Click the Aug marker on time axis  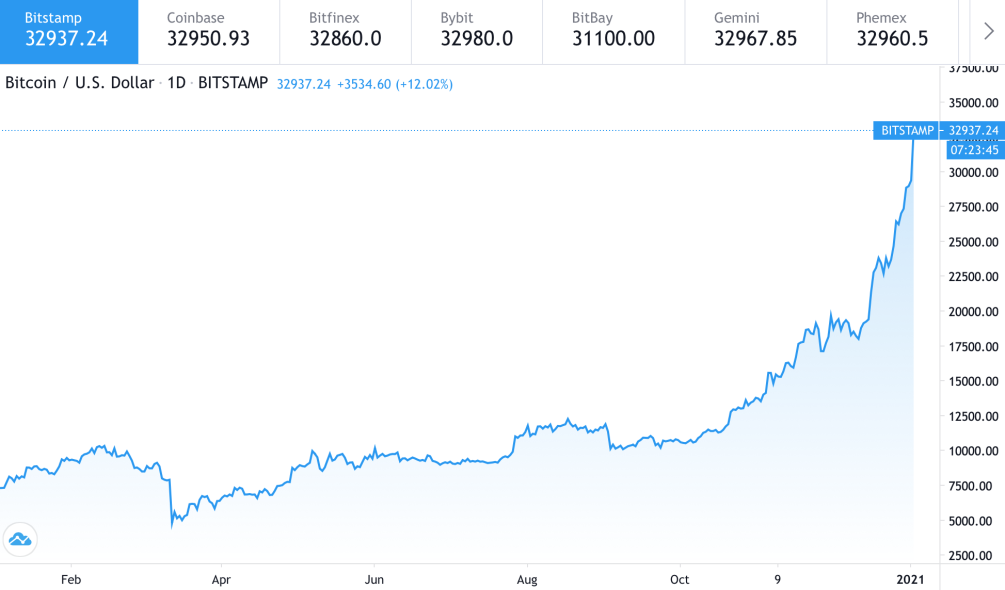(527, 579)
